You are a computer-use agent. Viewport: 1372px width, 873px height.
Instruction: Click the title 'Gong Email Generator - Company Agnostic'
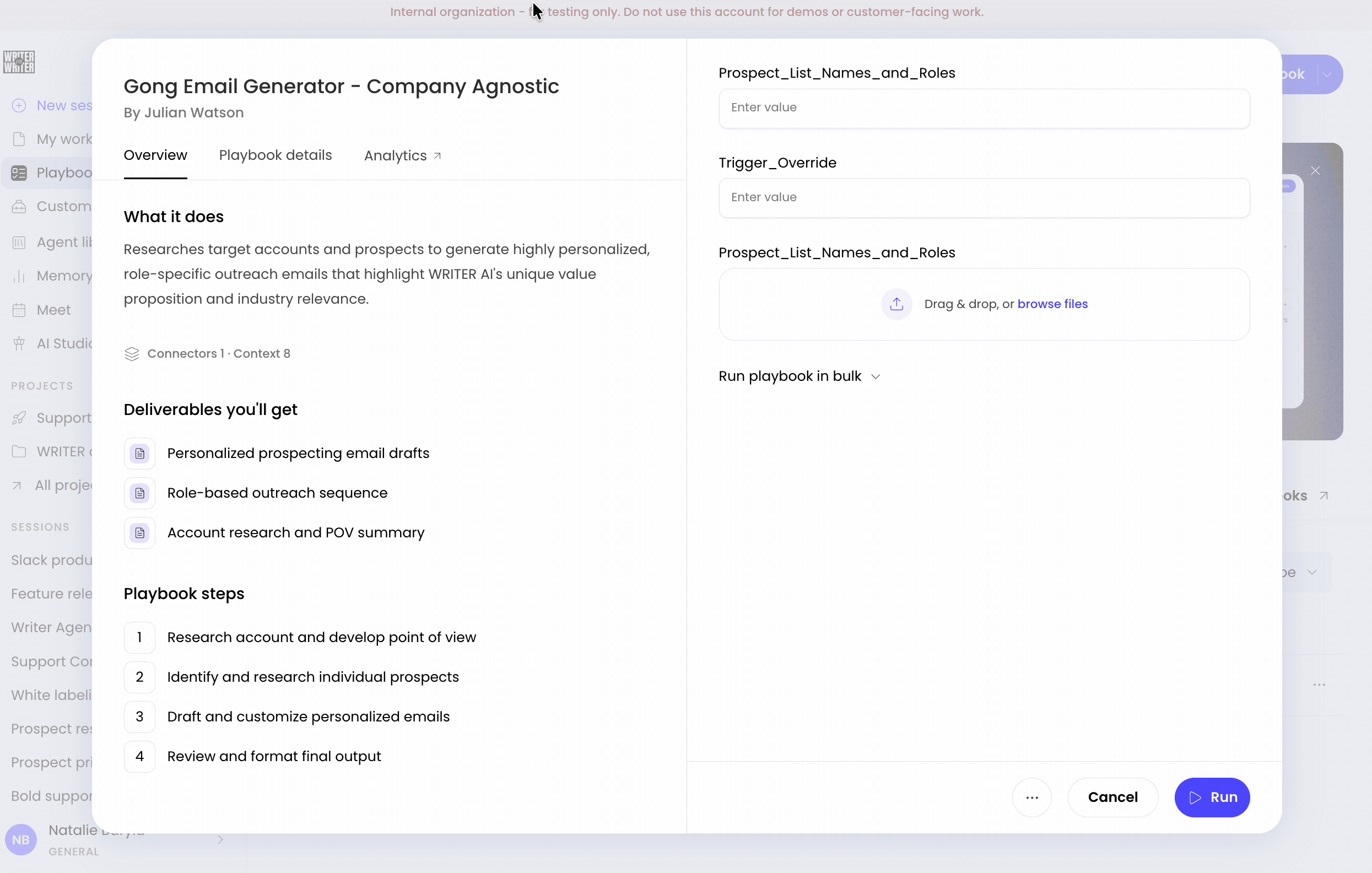click(341, 87)
